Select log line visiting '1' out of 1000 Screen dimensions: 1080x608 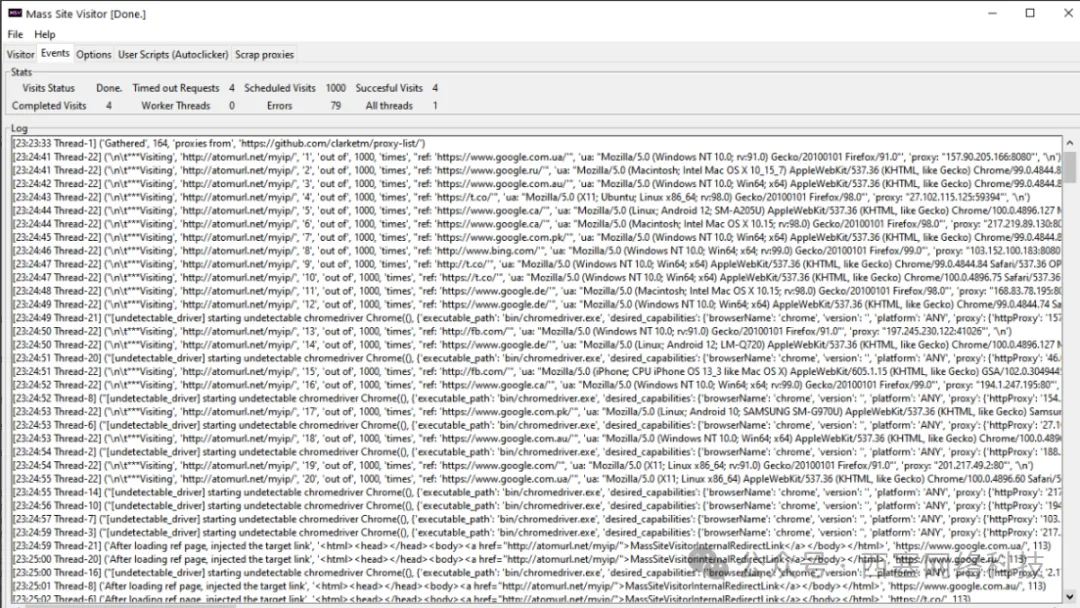[x=537, y=157]
